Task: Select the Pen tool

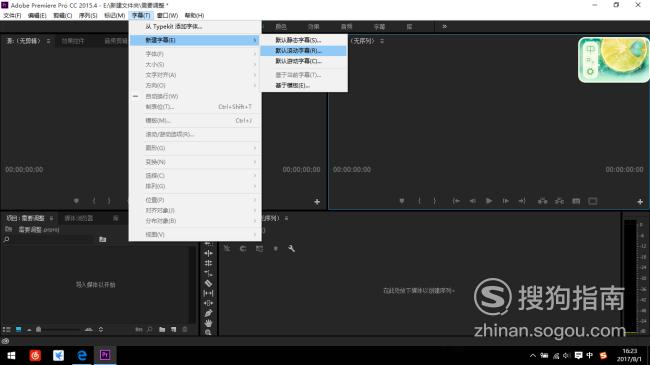Action: 208,313
